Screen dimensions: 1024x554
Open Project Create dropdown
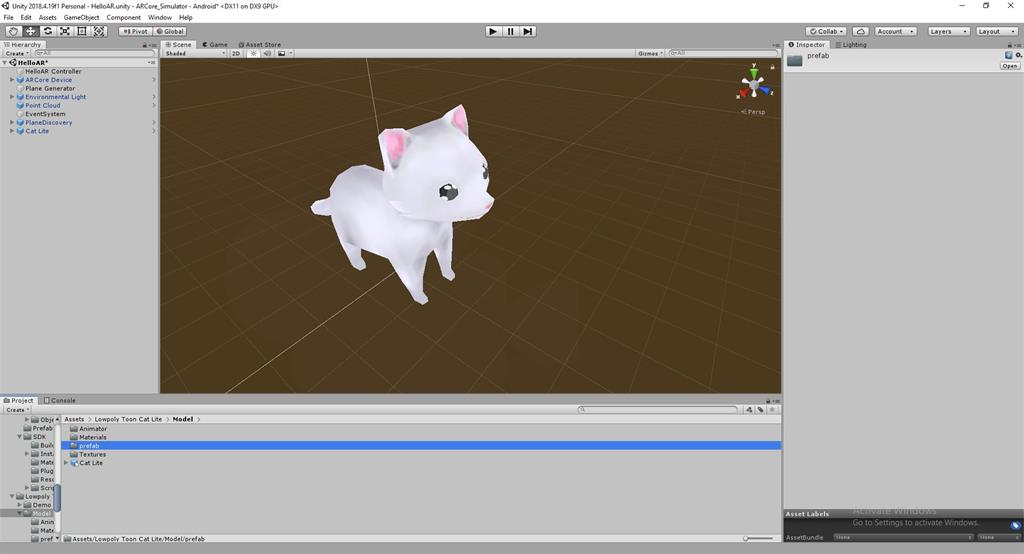(x=16, y=410)
